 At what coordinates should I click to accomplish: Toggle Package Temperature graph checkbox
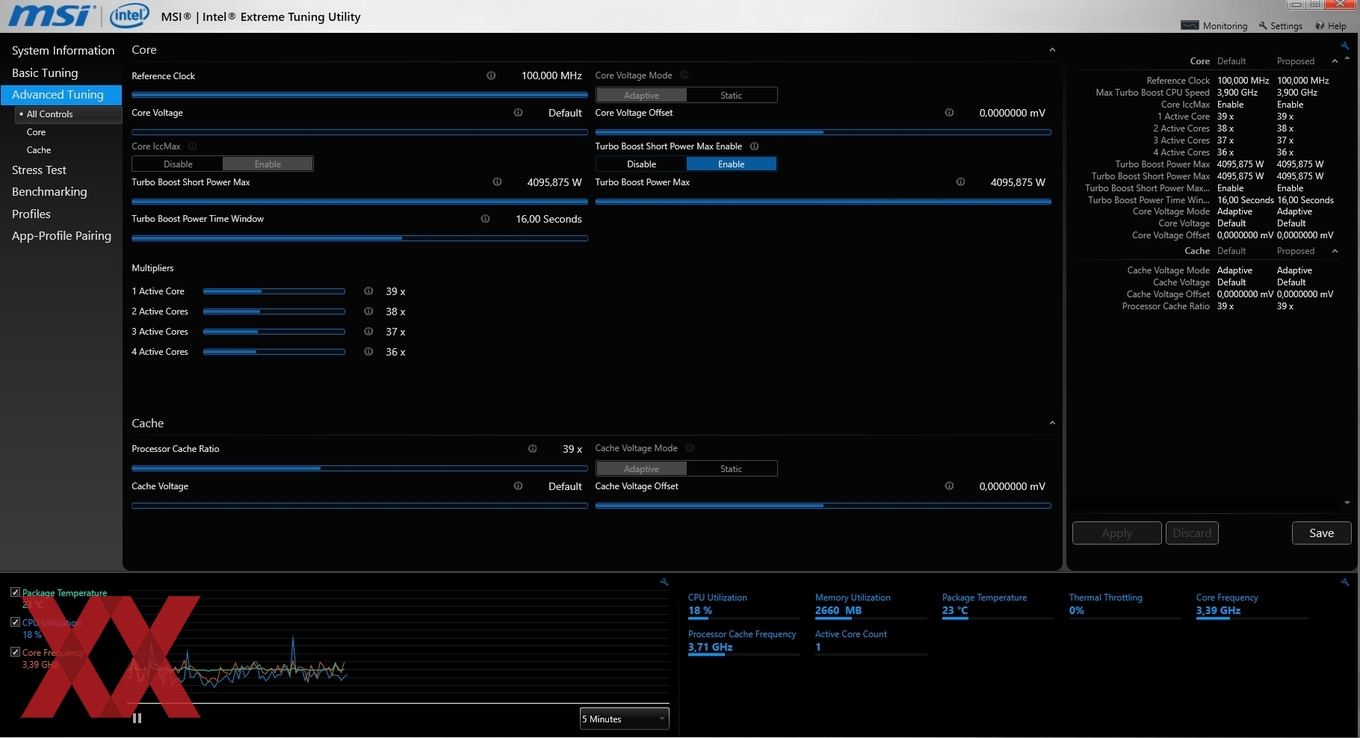pyautogui.click(x=15, y=592)
